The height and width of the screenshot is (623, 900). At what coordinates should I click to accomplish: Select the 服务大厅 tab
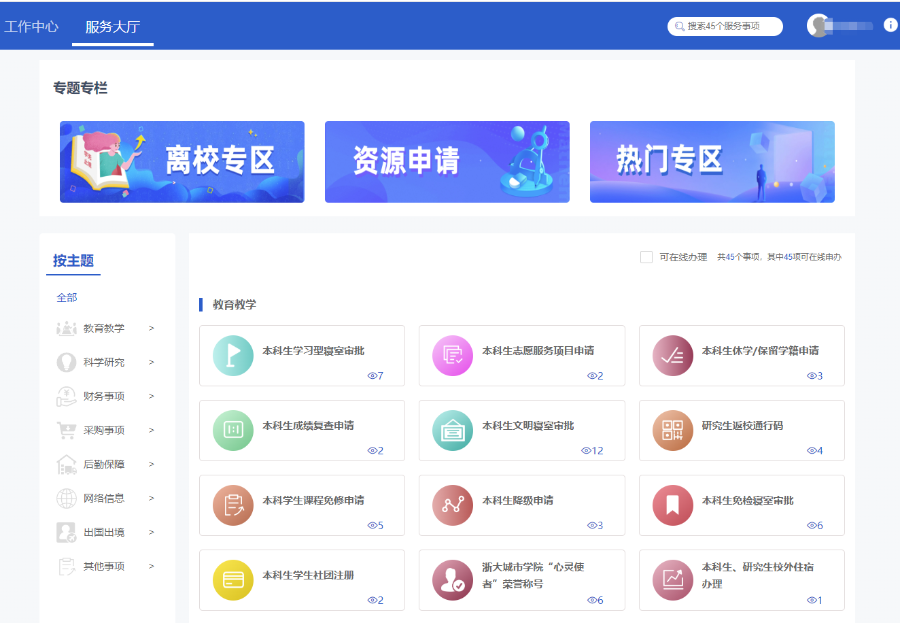coord(112,26)
